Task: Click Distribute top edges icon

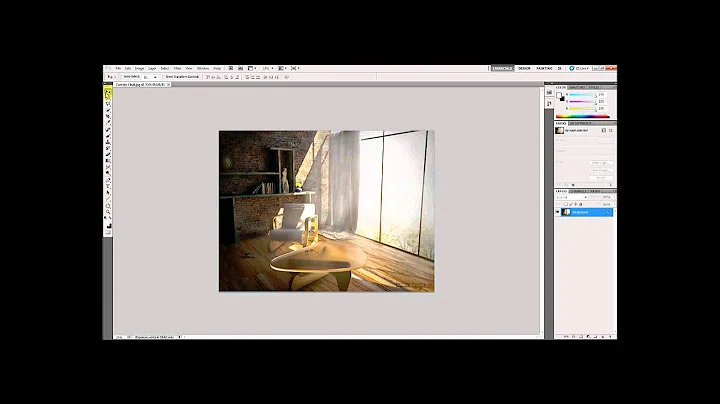Action: pos(247,77)
